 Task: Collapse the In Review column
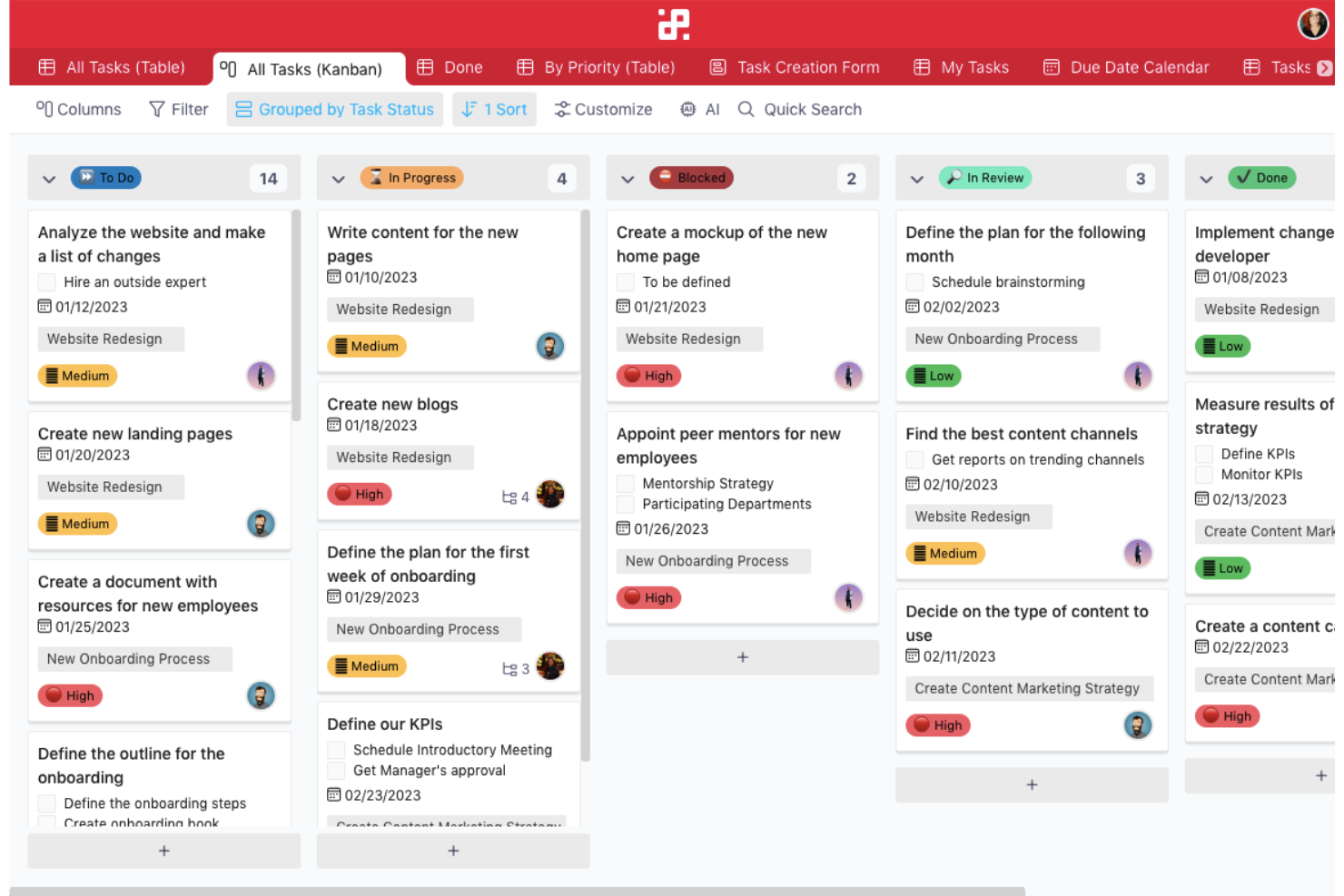pyautogui.click(x=917, y=178)
